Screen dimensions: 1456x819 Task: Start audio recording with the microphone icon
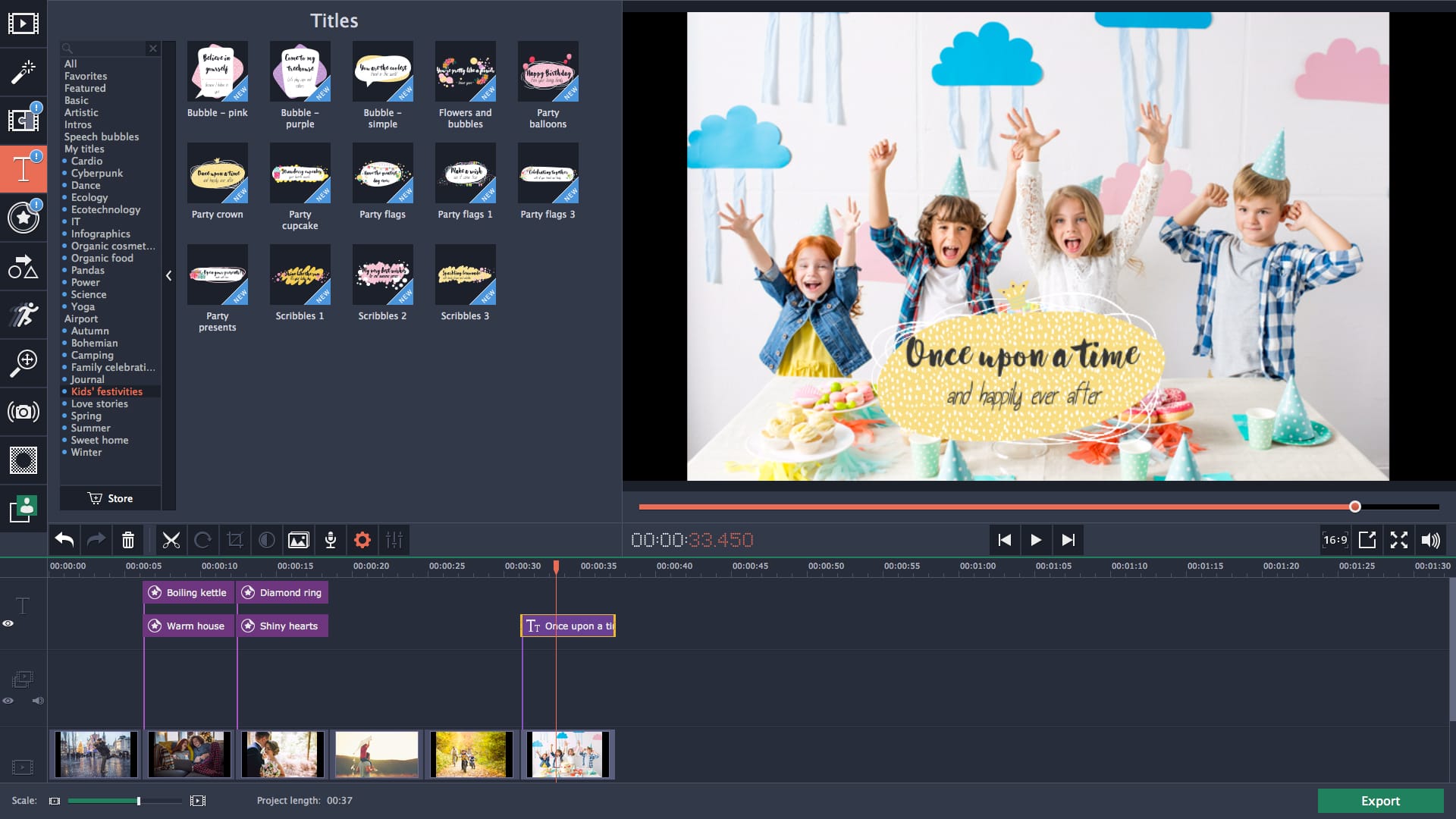331,540
